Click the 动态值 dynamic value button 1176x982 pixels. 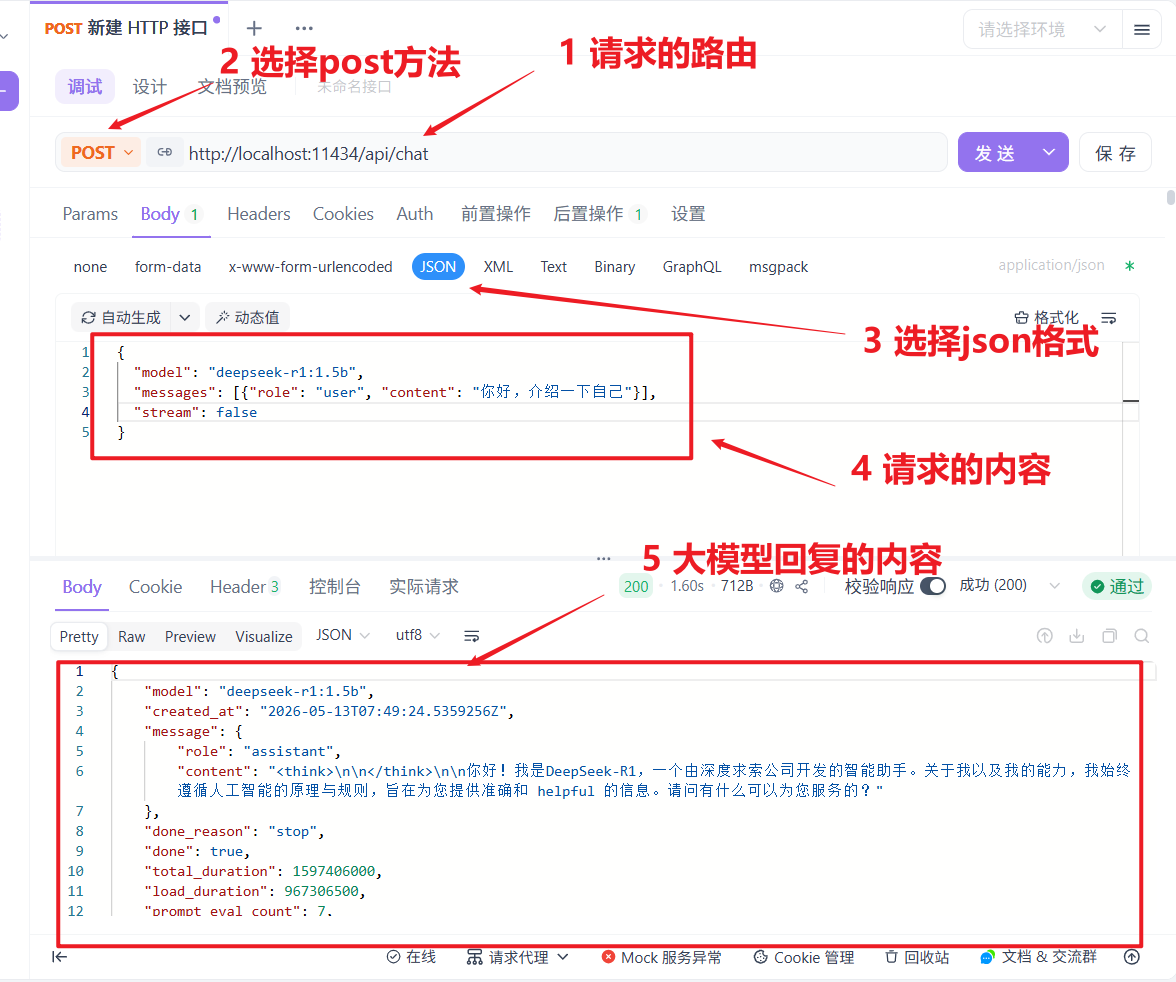pos(248,317)
